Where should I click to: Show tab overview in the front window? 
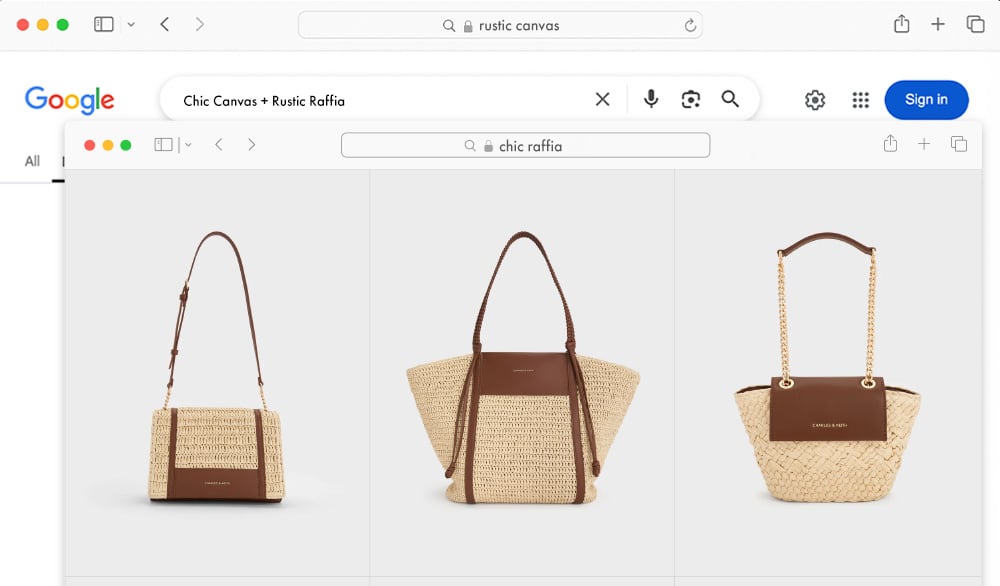959,144
